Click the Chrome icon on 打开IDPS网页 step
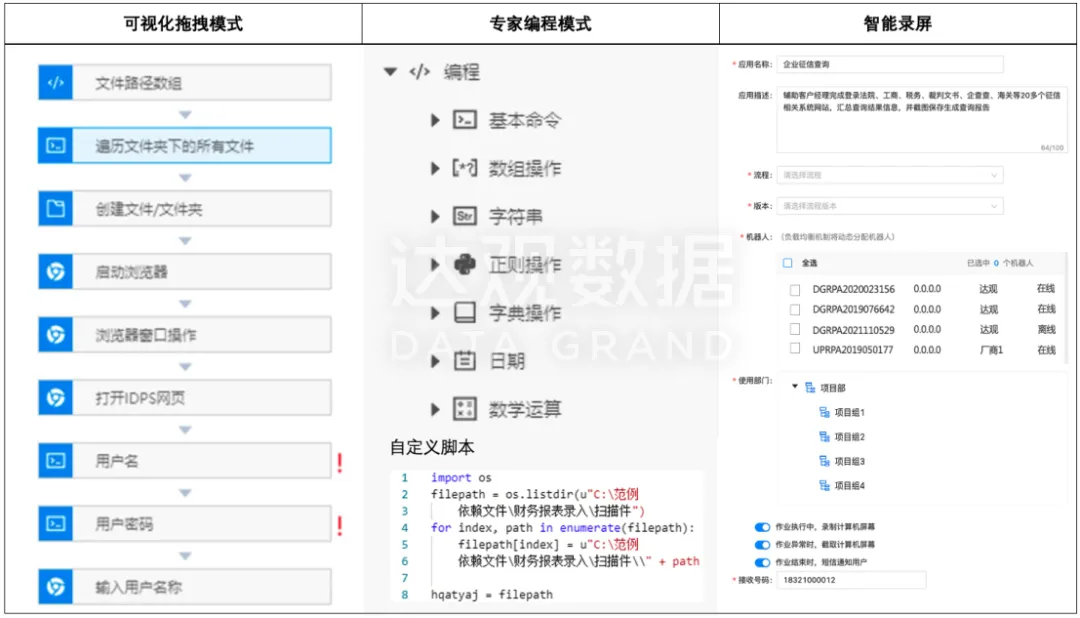The width and height of the screenshot is (1080, 618). [x=55, y=398]
